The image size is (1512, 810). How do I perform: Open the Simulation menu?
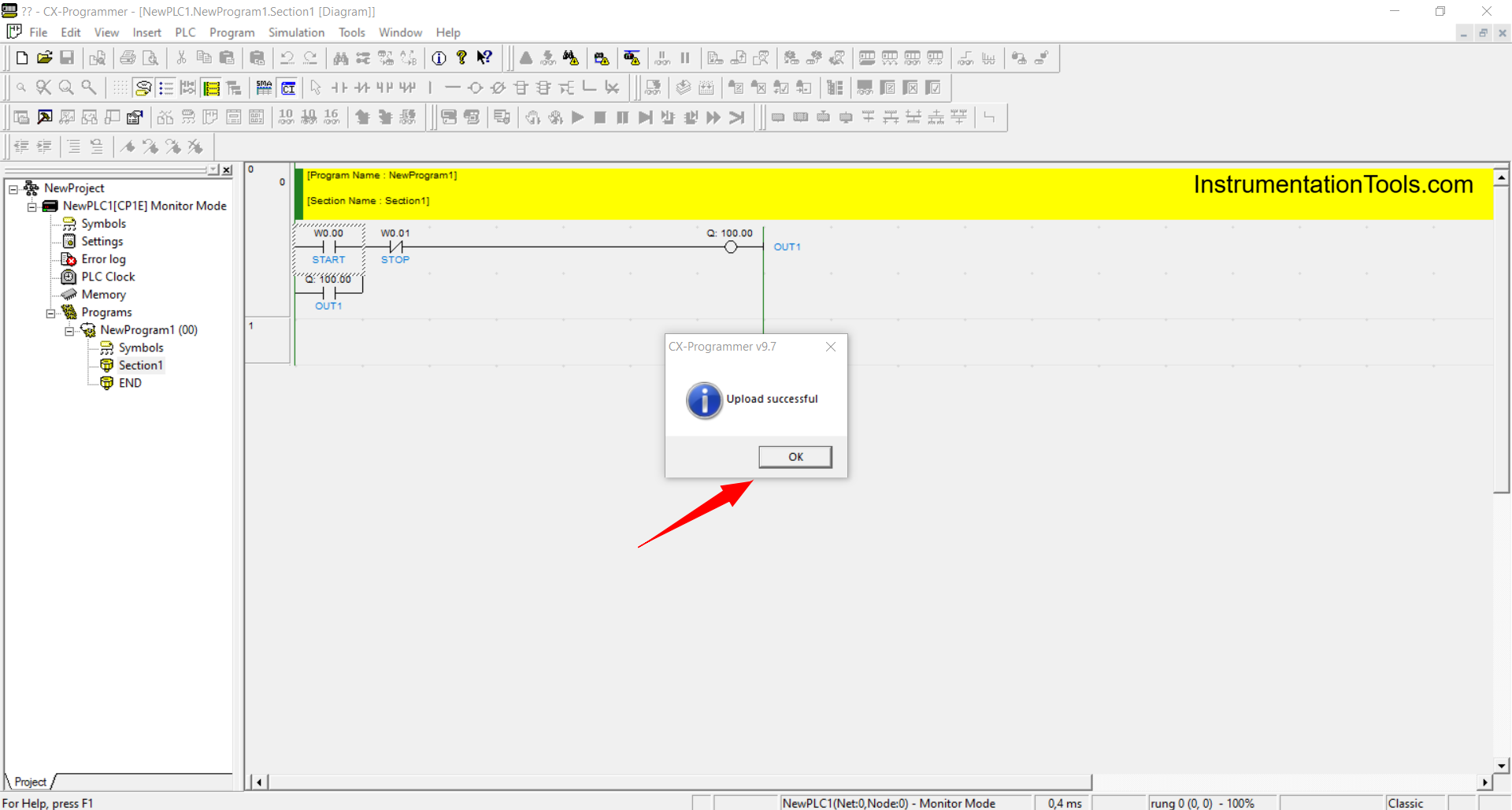(x=296, y=32)
